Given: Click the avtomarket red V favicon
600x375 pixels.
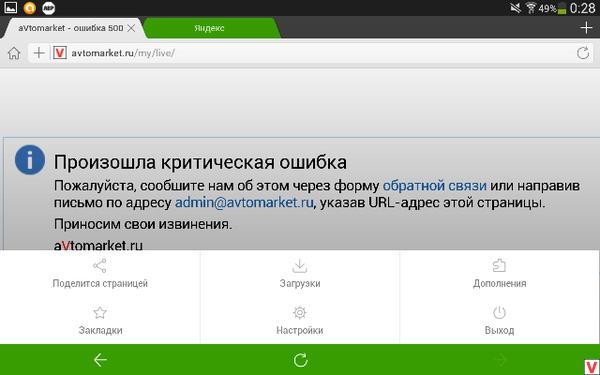Looking at the screenshot, I should (60, 53).
